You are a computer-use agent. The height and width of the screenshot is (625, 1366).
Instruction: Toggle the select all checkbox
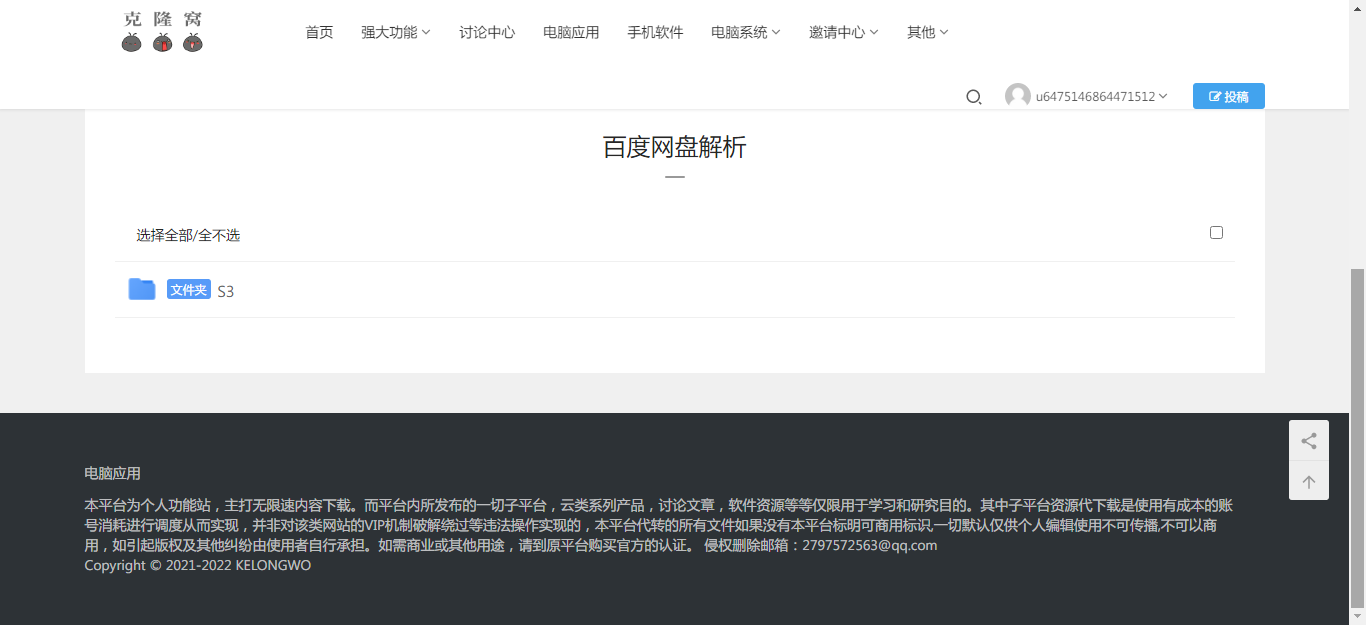(1216, 233)
